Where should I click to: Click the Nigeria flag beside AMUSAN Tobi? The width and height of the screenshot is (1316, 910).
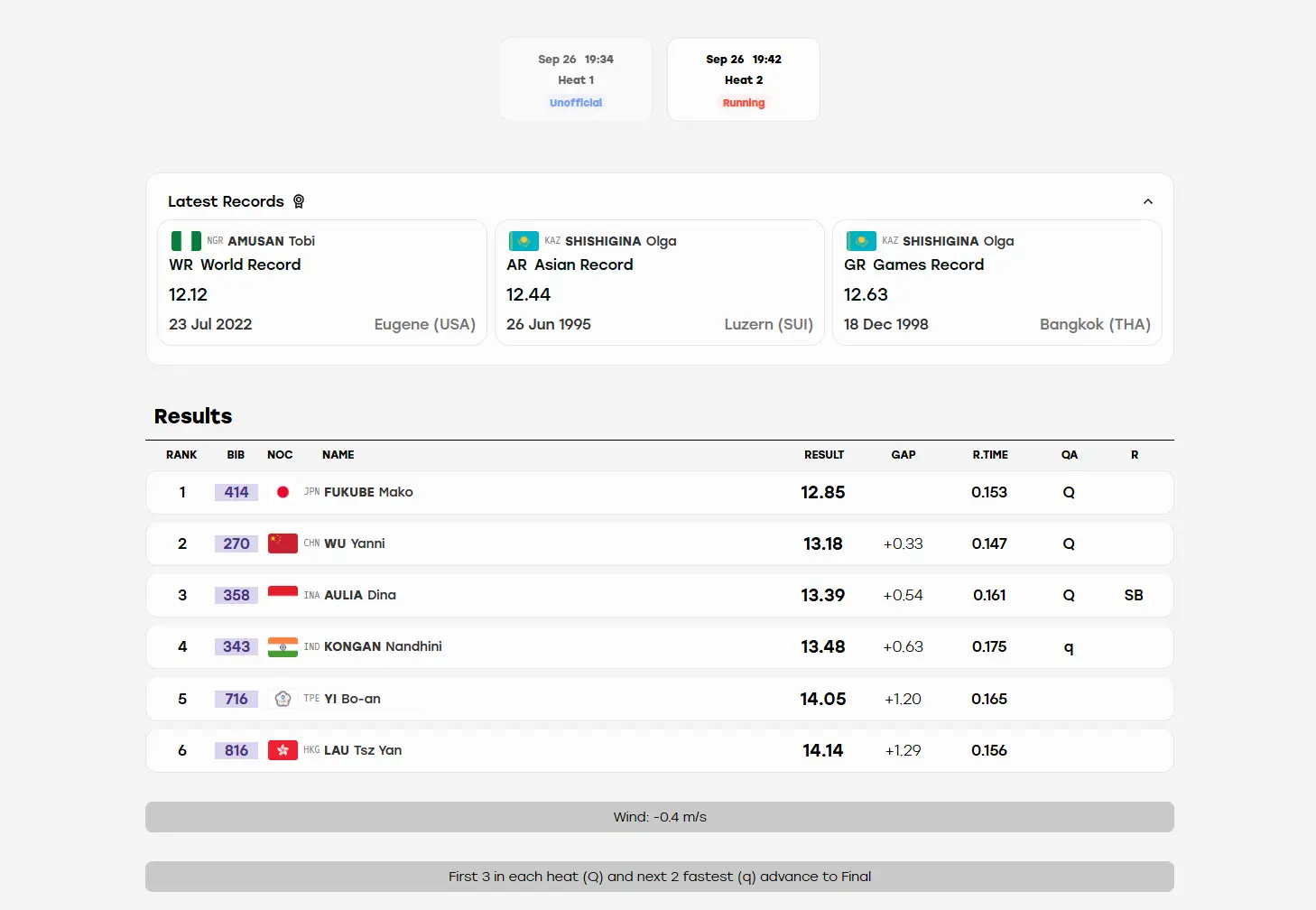tap(186, 241)
